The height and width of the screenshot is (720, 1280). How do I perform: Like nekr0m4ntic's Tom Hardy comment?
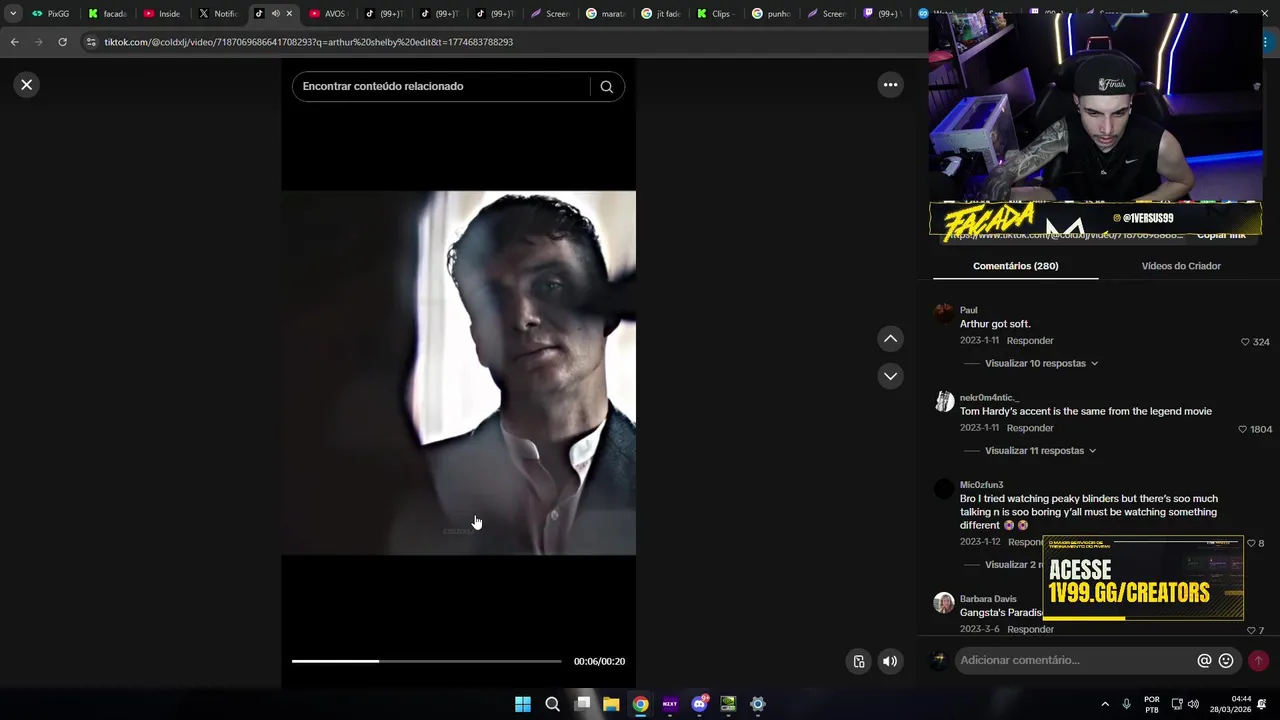[1243, 429]
